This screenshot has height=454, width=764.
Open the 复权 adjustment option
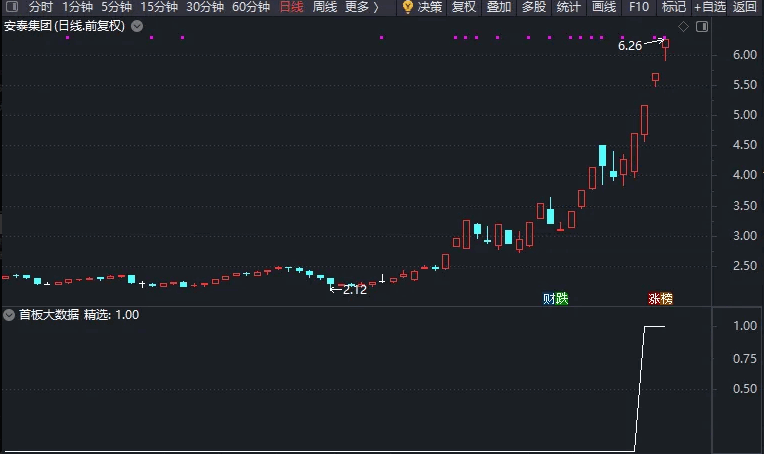463,7
